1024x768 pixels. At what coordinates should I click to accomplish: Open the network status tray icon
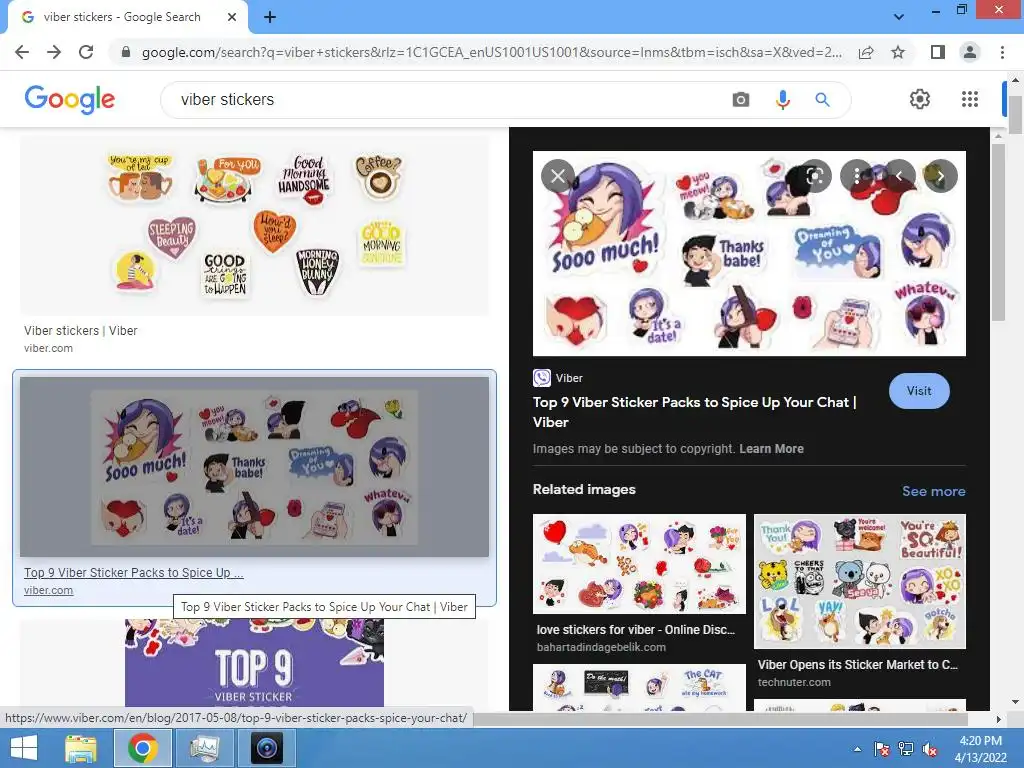point(906,749)
